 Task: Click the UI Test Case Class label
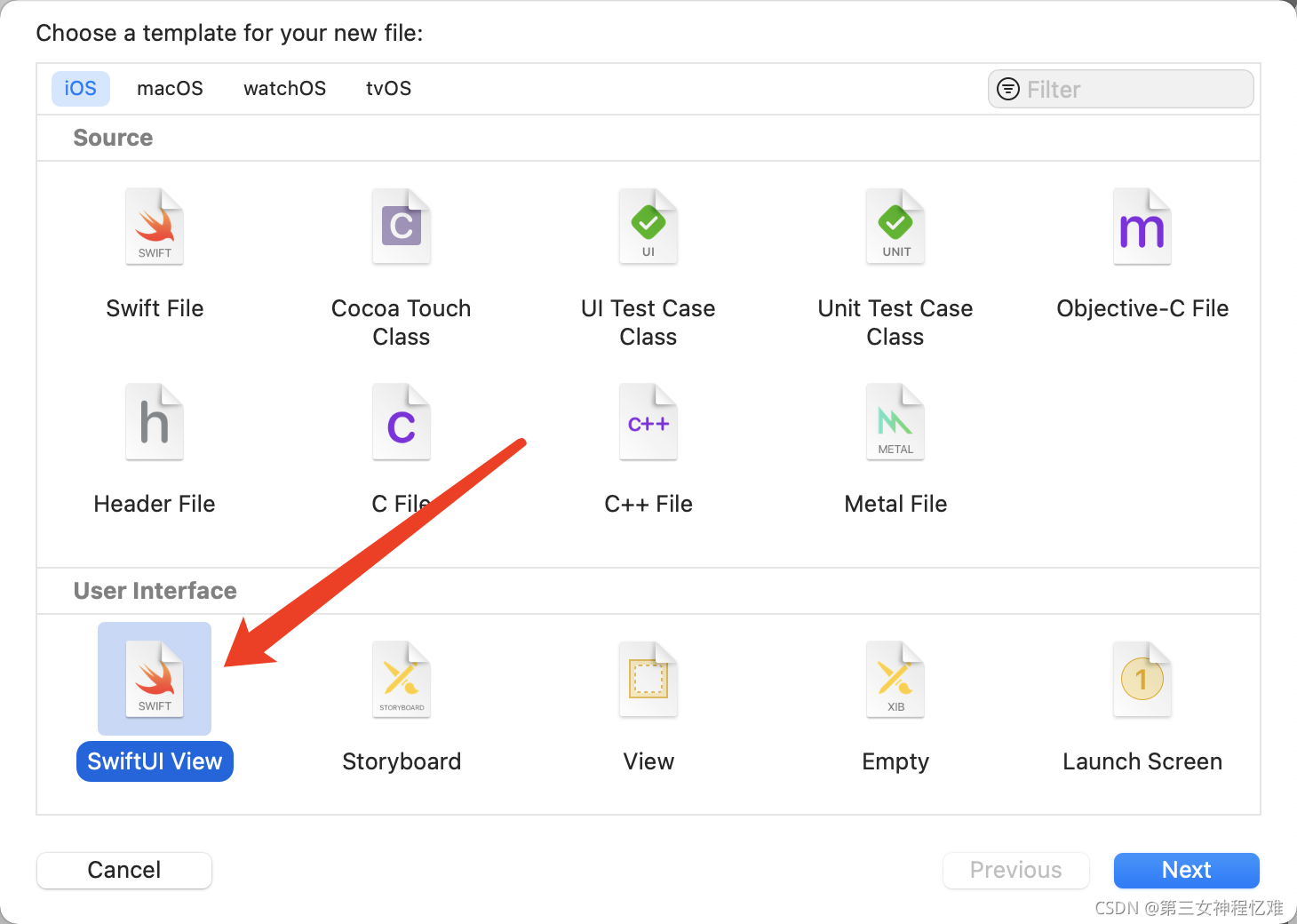pyautogui.click(x=648, y=323)
